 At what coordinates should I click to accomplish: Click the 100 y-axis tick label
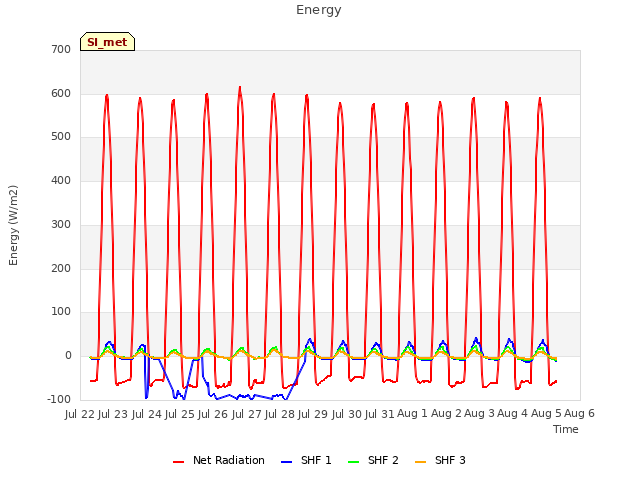(x=61, y=312)
